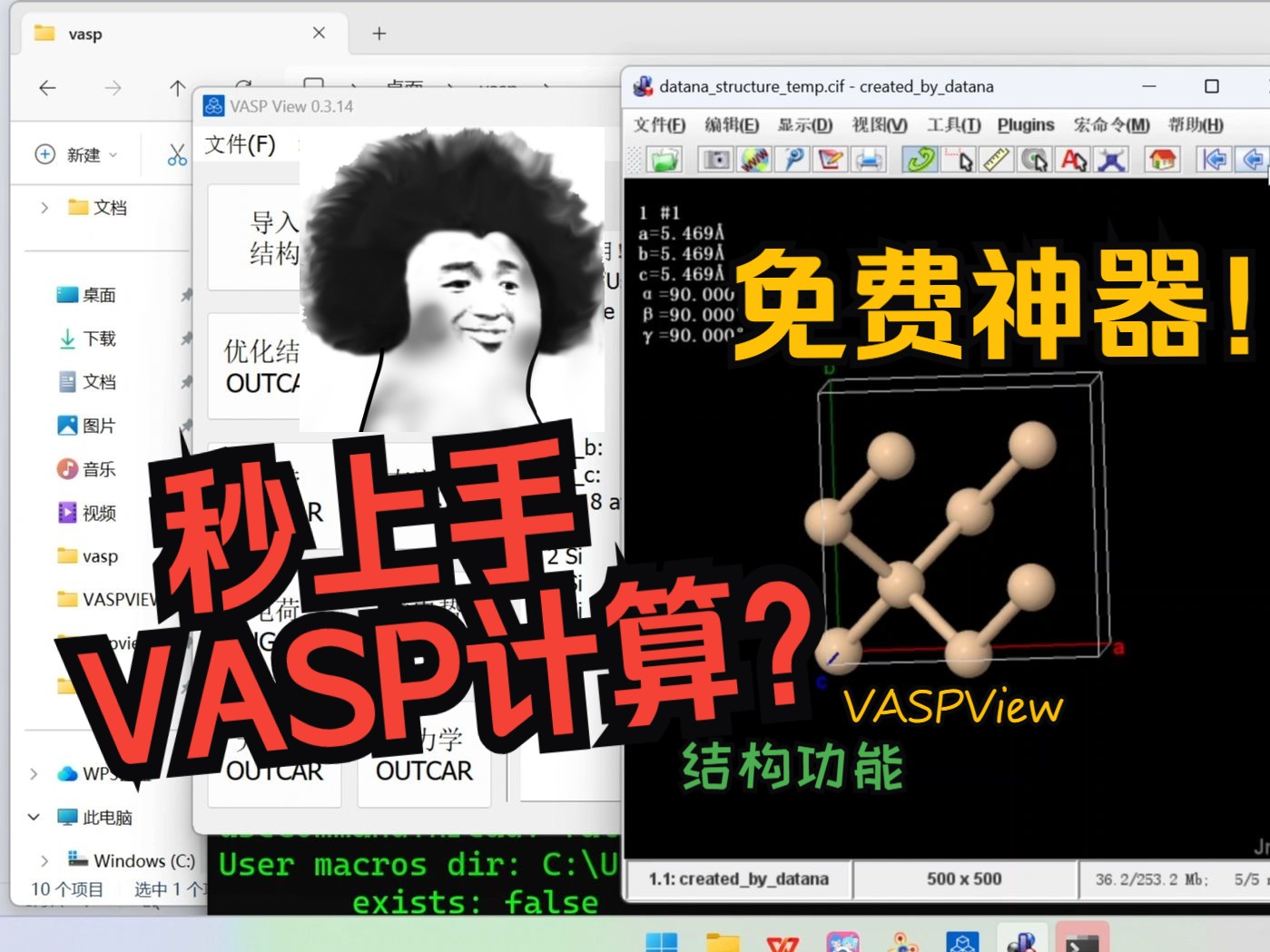Click the scissors cut icon in Explorer
Image resolution: width=1270 pixels, height=952 pixels.
(x=177, y=155)
